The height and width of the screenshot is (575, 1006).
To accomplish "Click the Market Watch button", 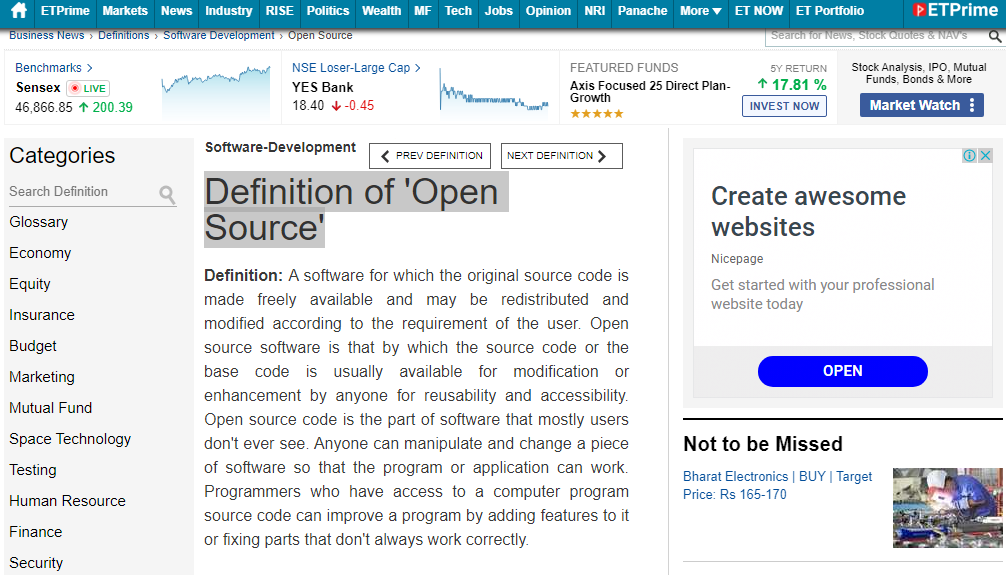I will coord(921,105).
